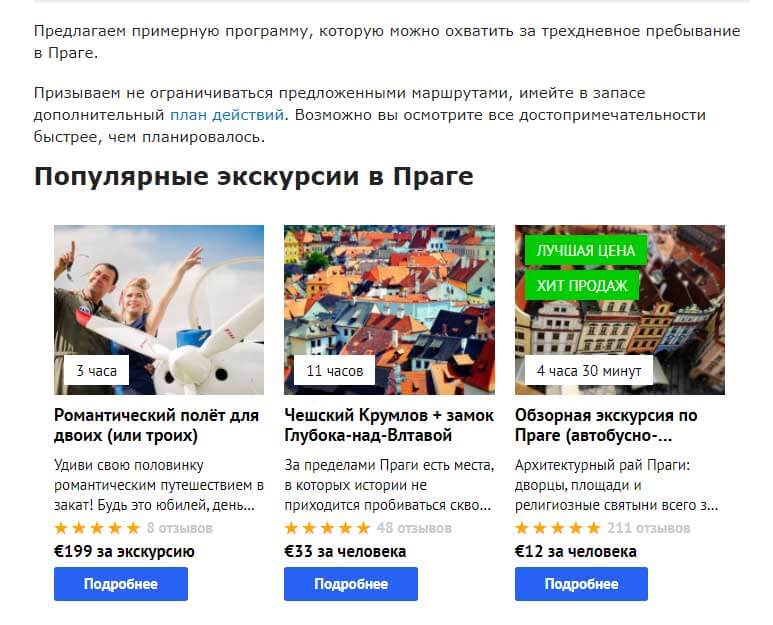Open the Český Krumlov rooftops photo
The height and width of the screenshot is (625, 773).
[389, 310]
